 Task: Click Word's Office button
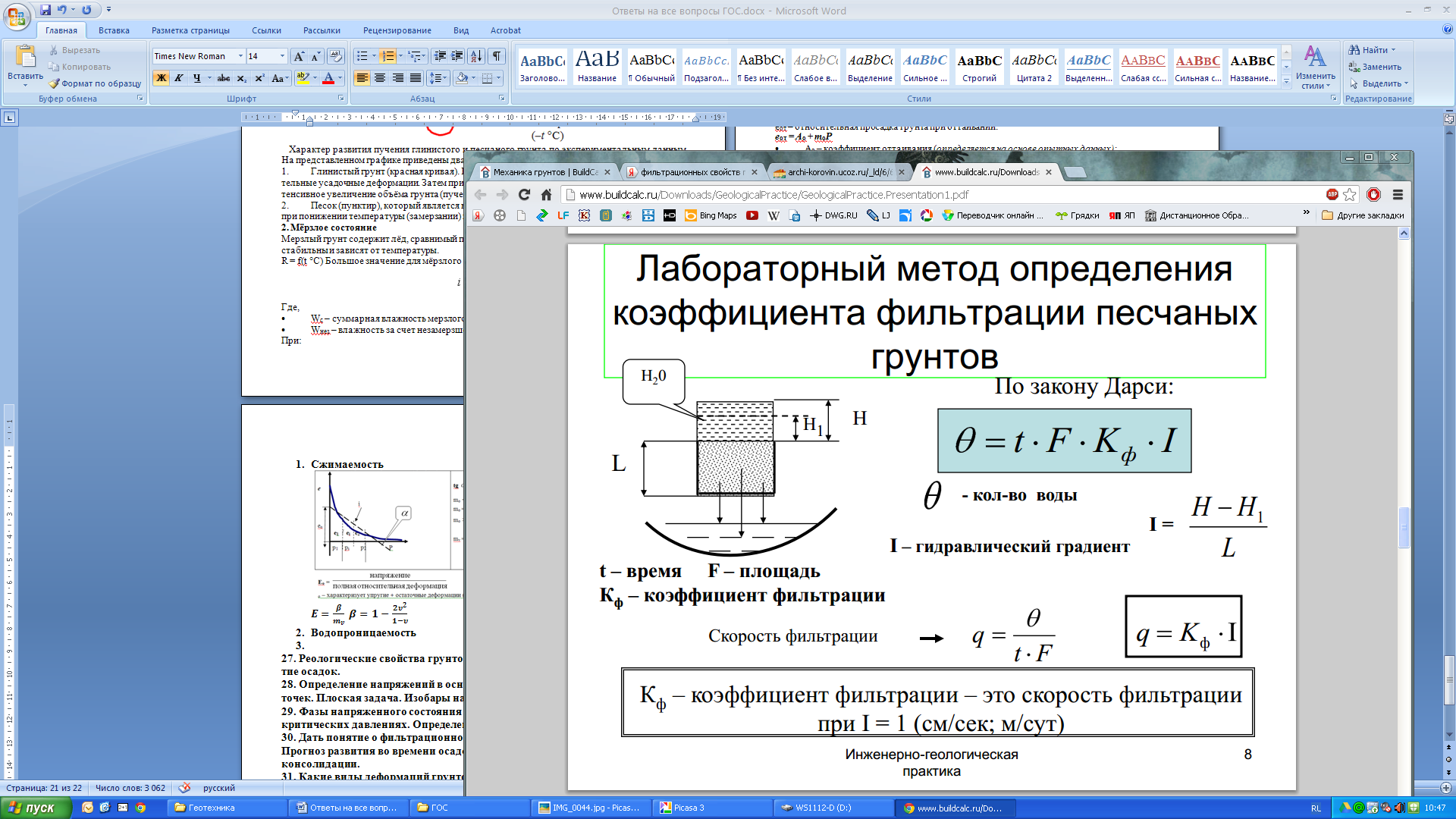pyautogui.click(x=17, y=15)
